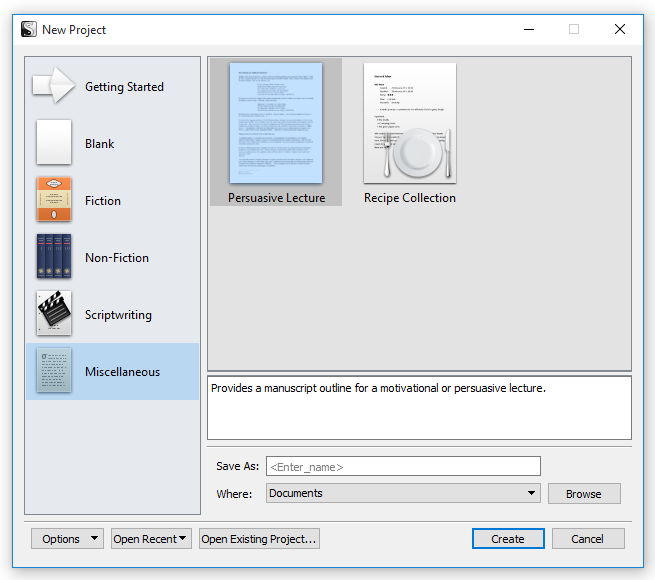Click the template description text box
Image resolution: width=655 pixels, height=580 pixels.
(419, 408)
